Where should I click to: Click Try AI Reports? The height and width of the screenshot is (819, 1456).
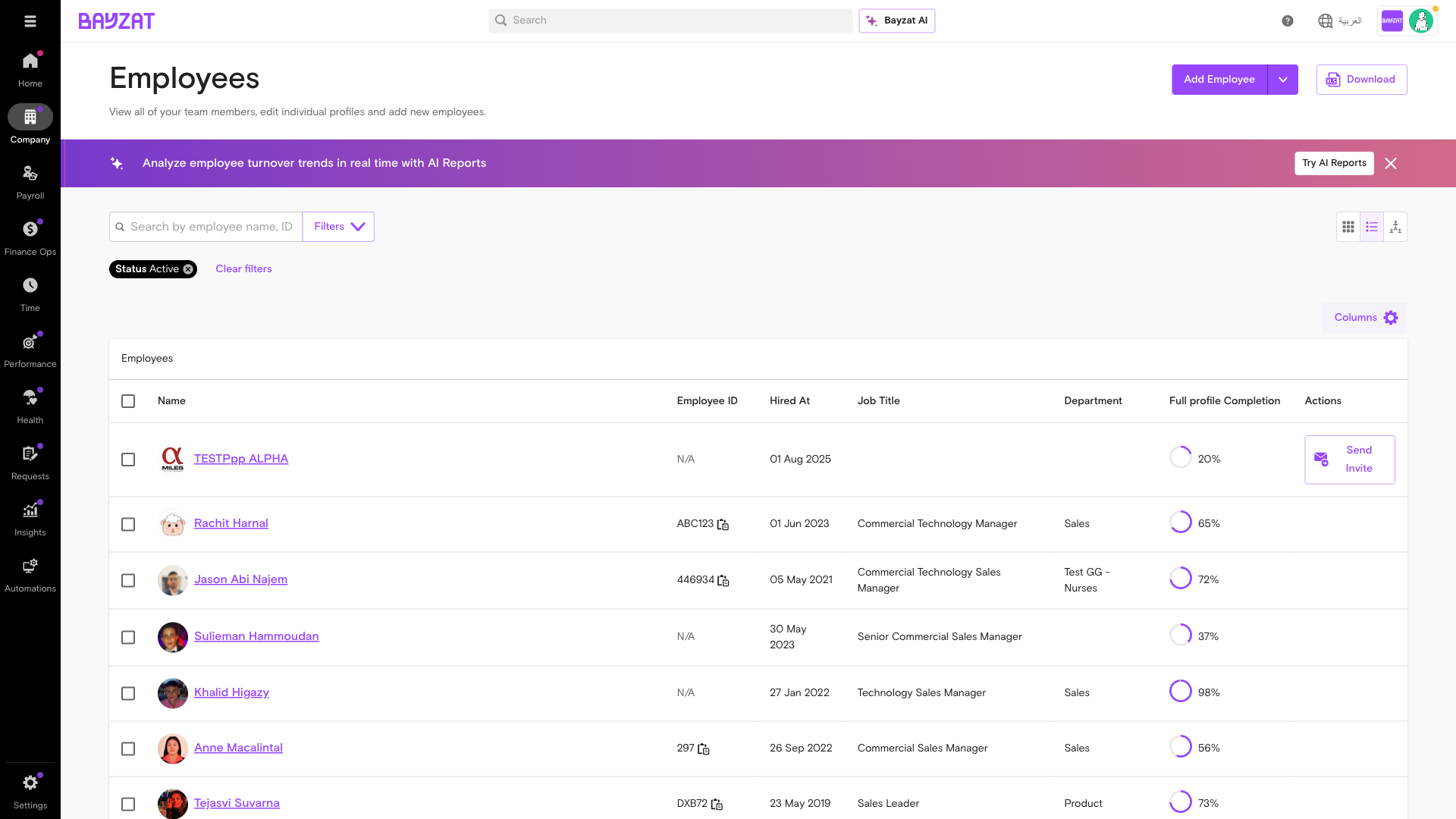coord(1334,163)
